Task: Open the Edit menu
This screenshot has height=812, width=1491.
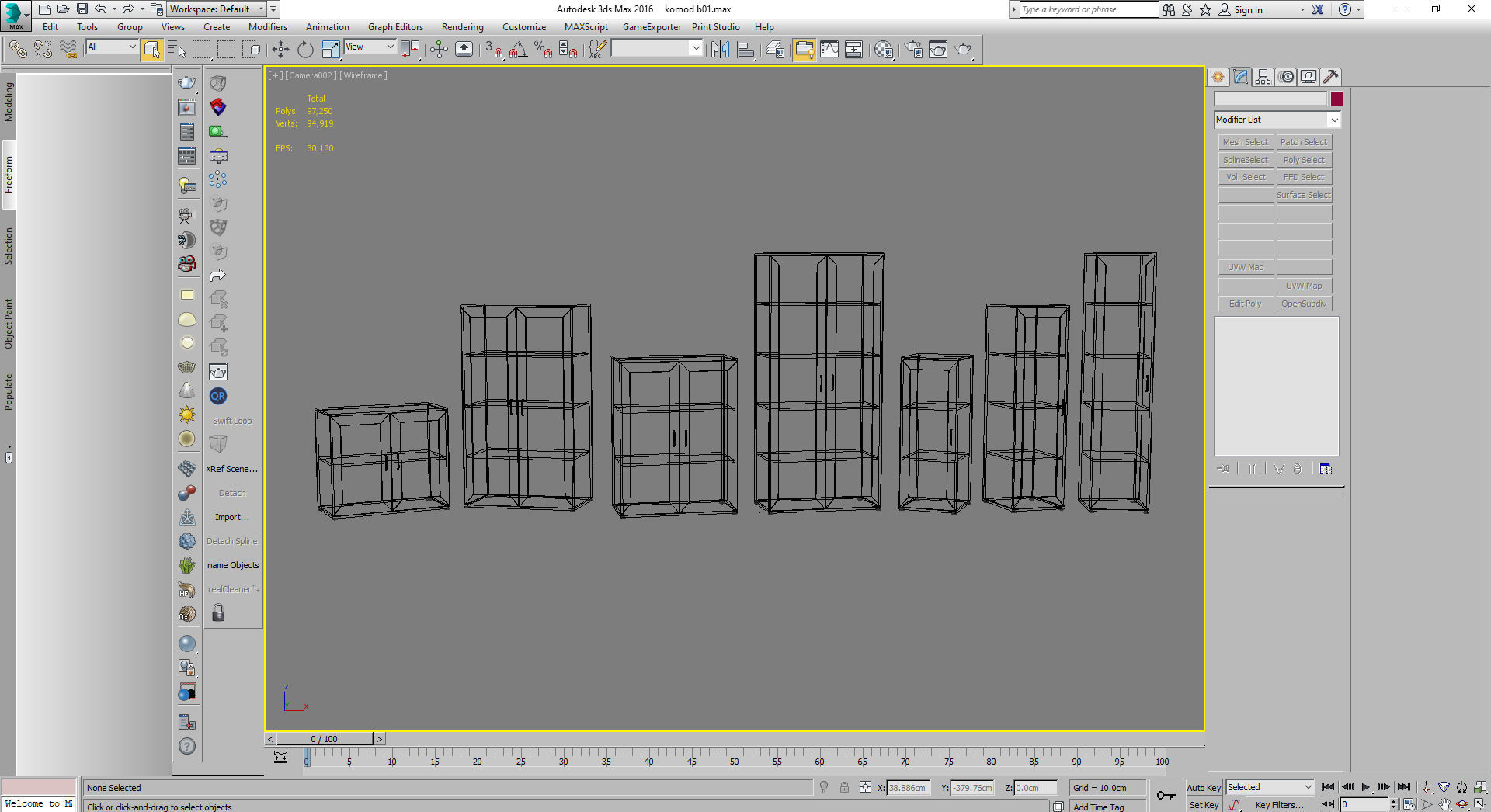Action: 50,27
